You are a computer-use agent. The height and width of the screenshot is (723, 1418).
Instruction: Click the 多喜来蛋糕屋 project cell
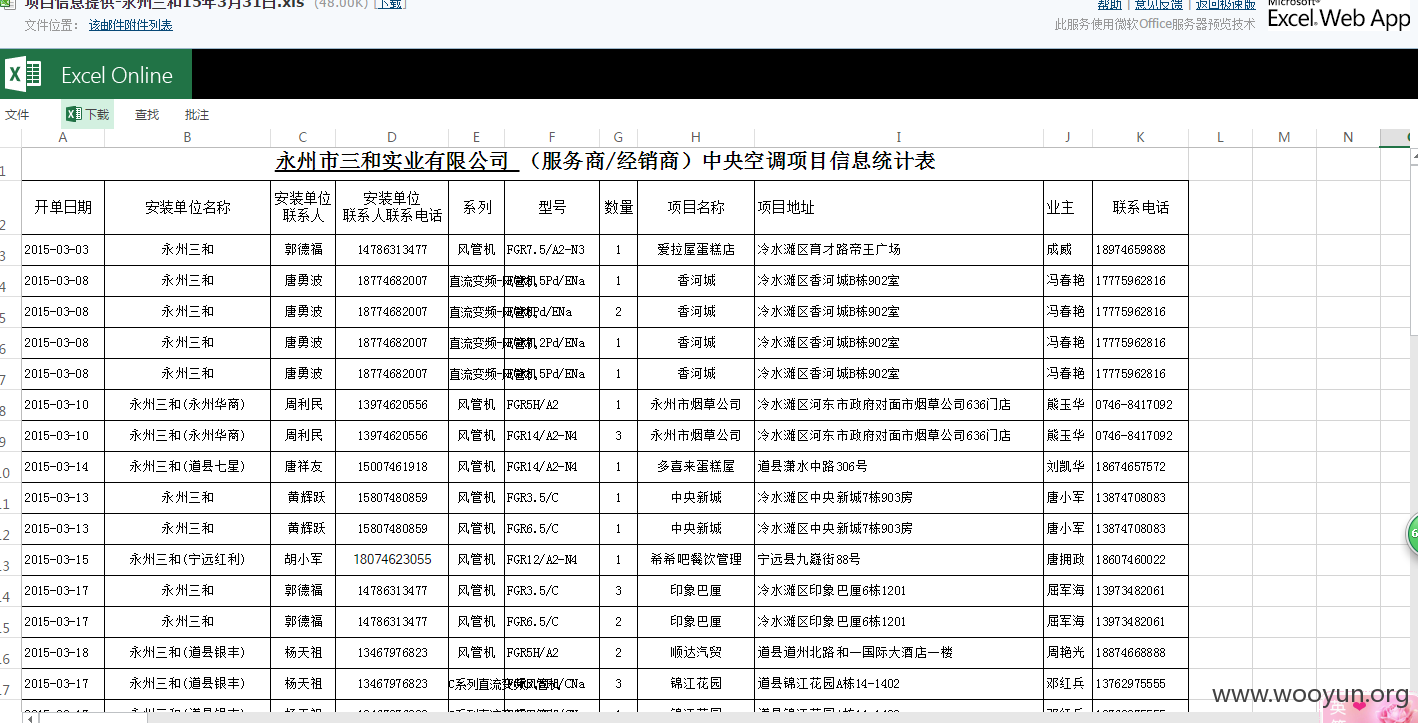point(696,467)
